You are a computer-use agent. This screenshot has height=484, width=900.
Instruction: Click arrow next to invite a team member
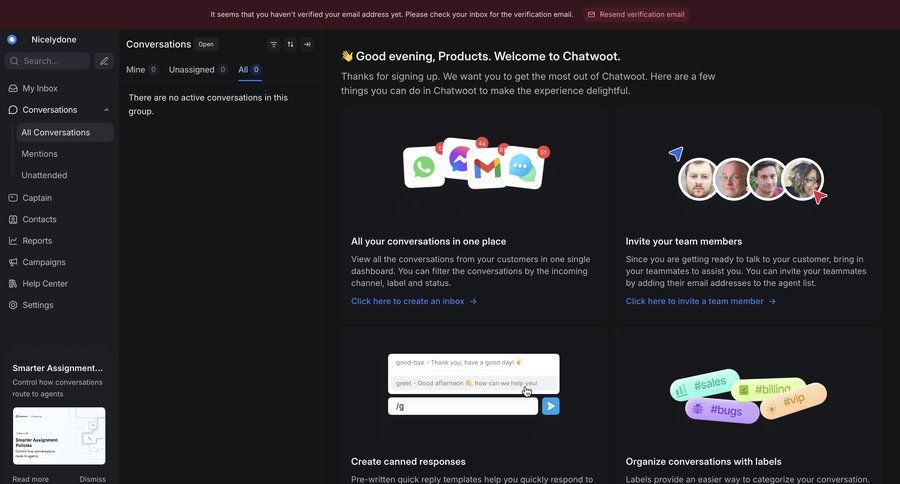click(772, 301)
